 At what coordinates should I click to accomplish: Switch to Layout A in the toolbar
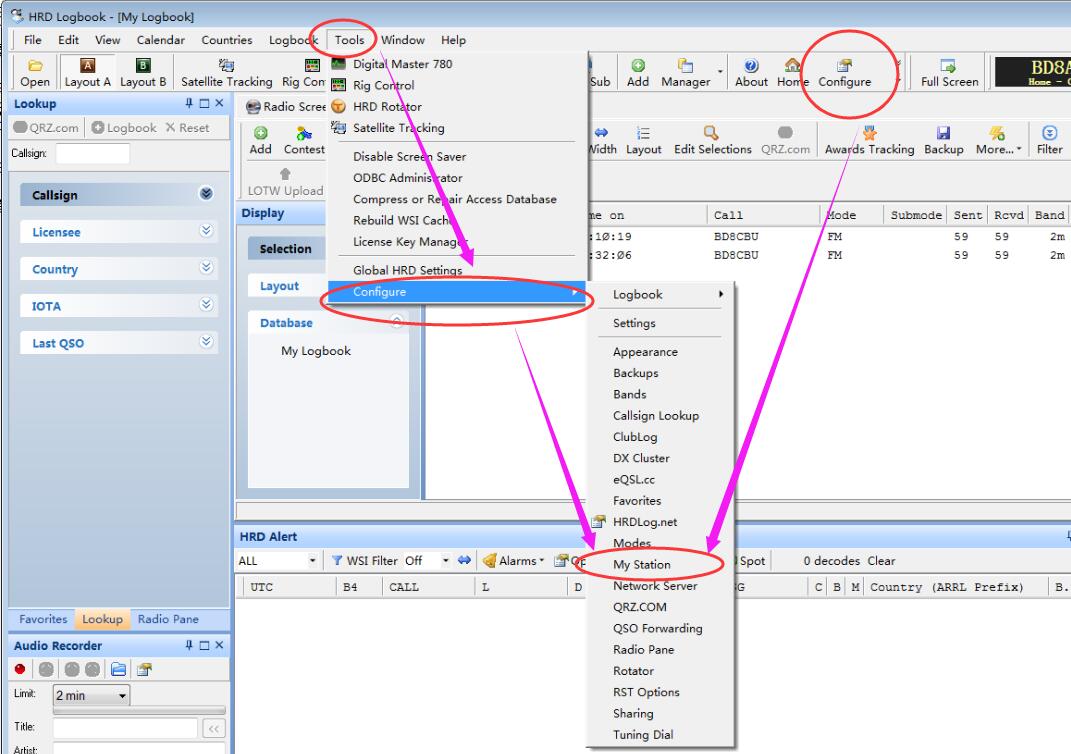[x=87, y=72]
